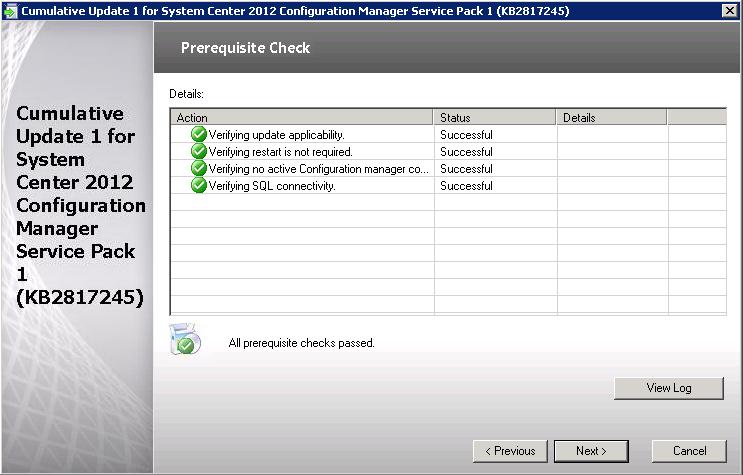Viewport: 743px width, 475px height.
Task: Go back with the Previous button
Action: pos(510,451)
